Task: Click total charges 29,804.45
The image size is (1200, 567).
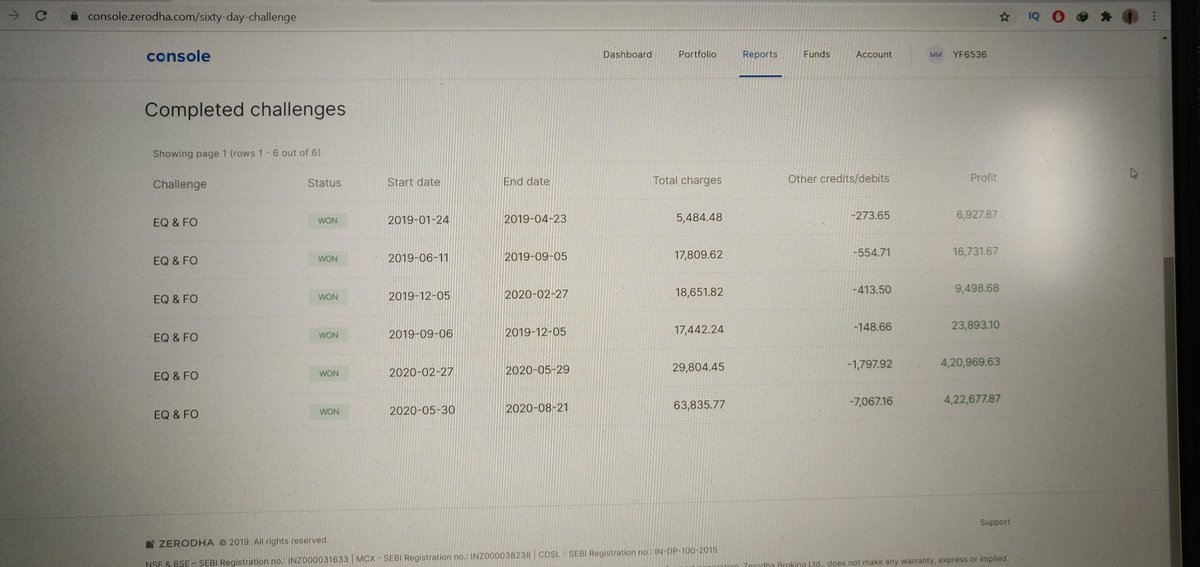Action: pyautogui.click(x=699, y=367)
